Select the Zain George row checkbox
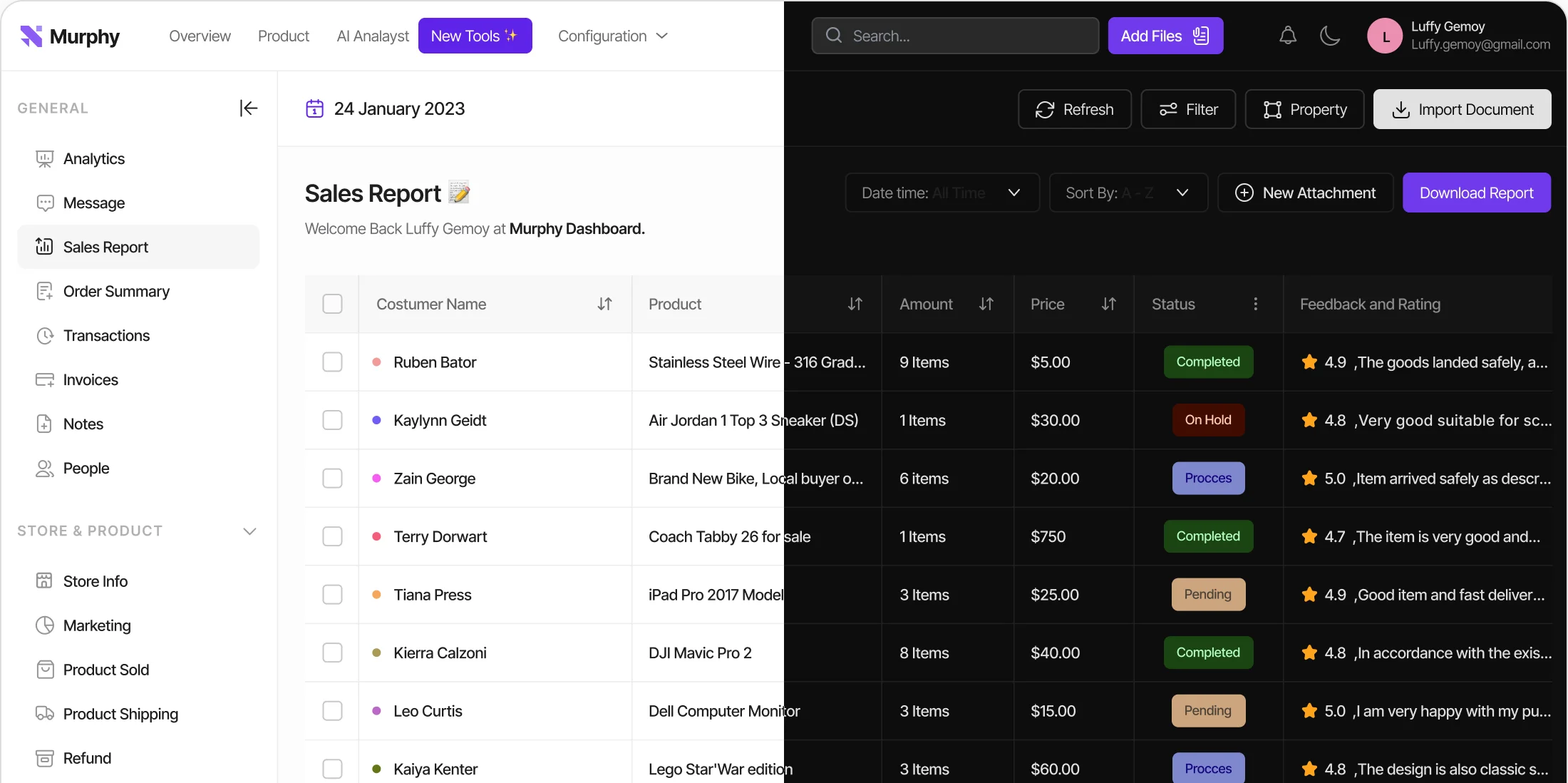The width and height of the screenshot is (1568, 783). coord(332,478)
